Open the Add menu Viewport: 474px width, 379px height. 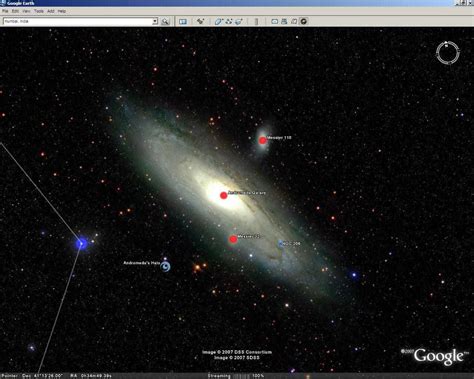(x=51, y=11)
